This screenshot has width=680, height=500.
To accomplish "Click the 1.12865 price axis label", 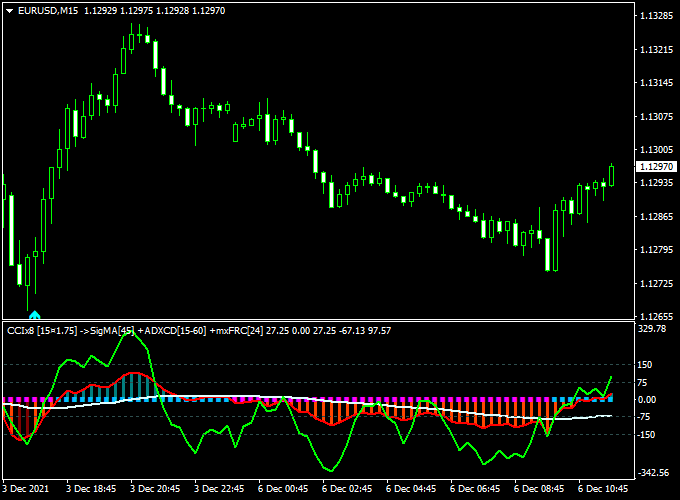I will pyautogui.click(x=657, y=216).
